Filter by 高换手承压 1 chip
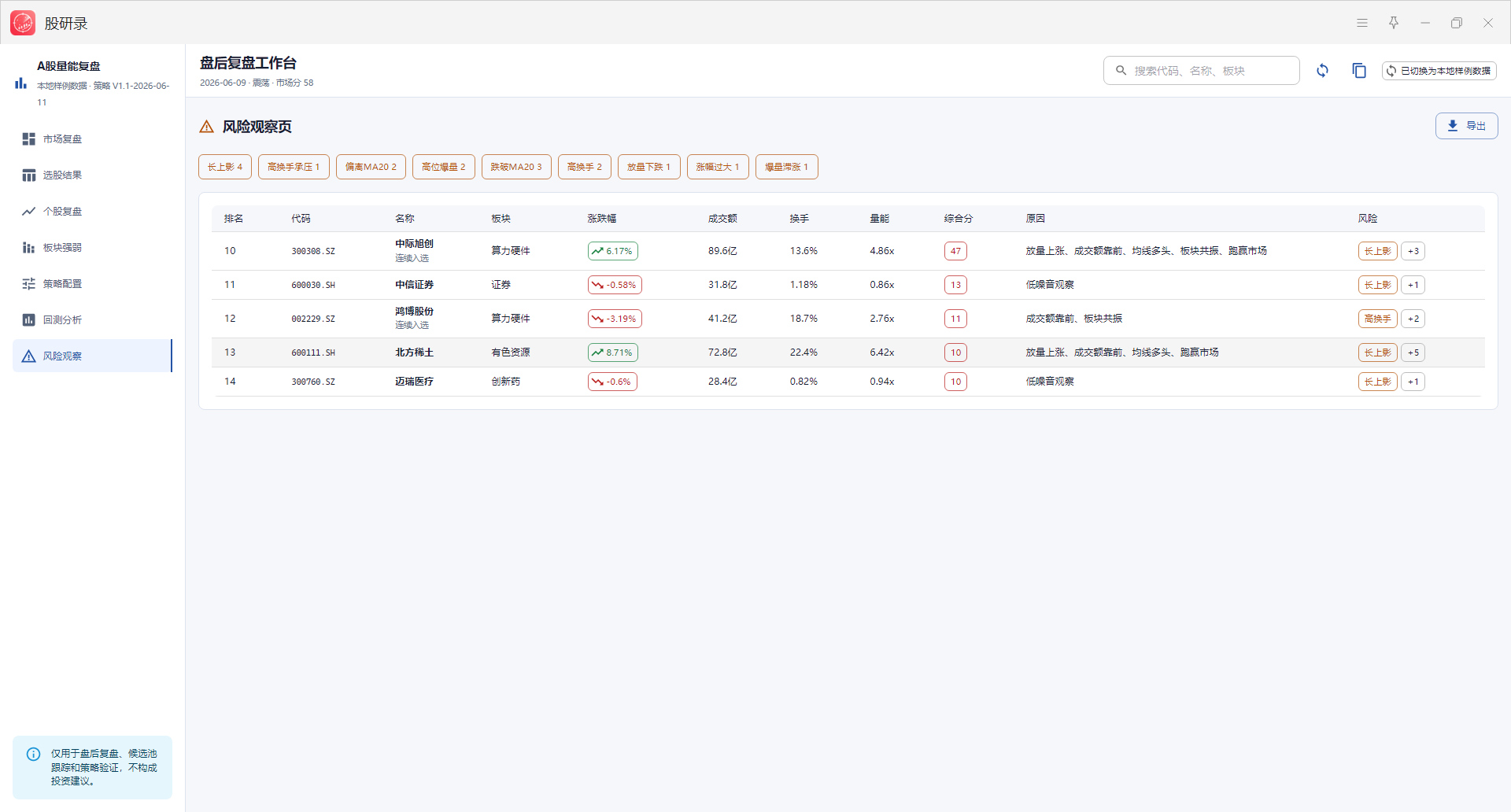The height and width of the screenshot is (812, 1511). tap(294, 167)
